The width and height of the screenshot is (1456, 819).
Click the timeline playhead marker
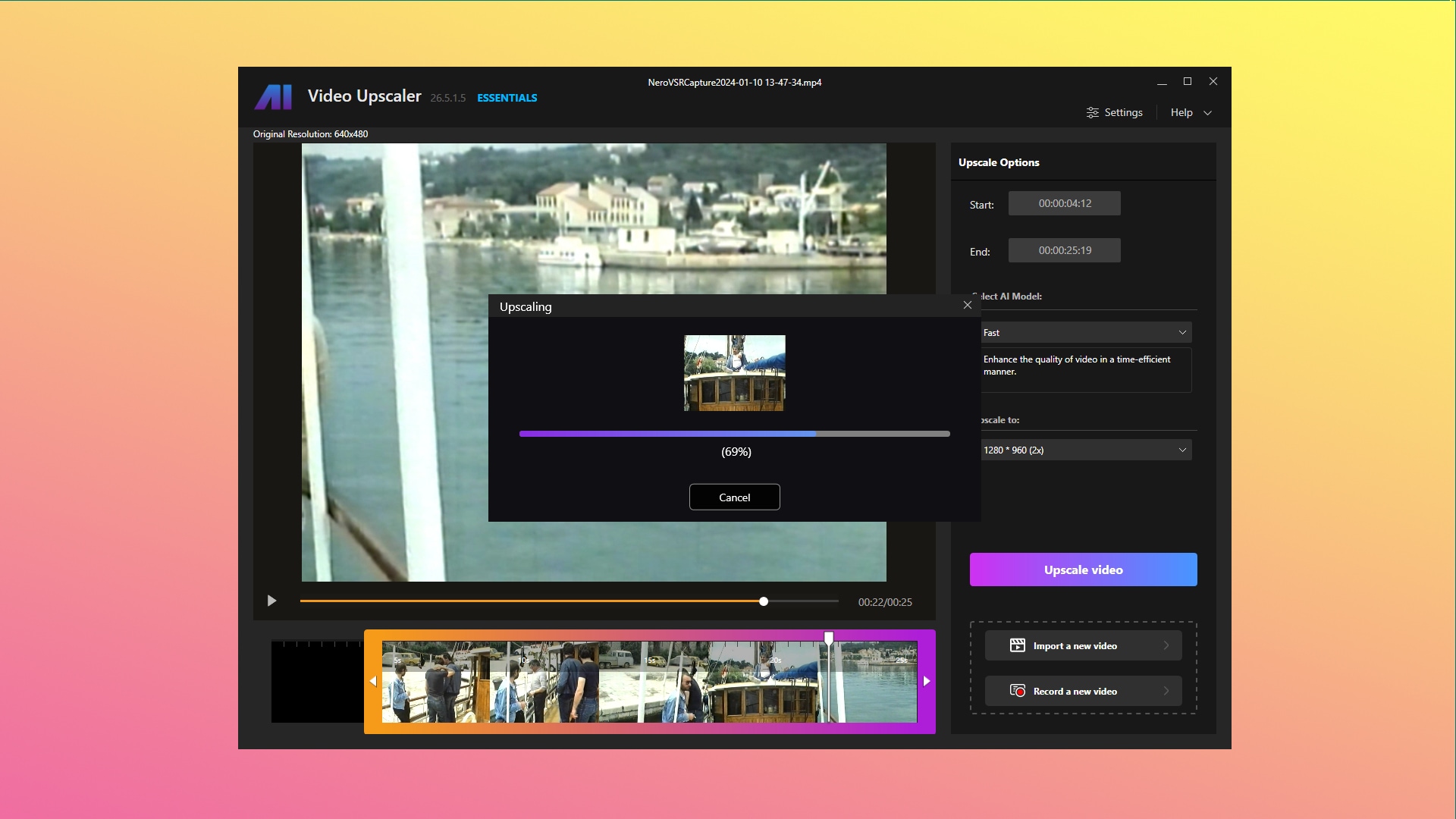829,639
